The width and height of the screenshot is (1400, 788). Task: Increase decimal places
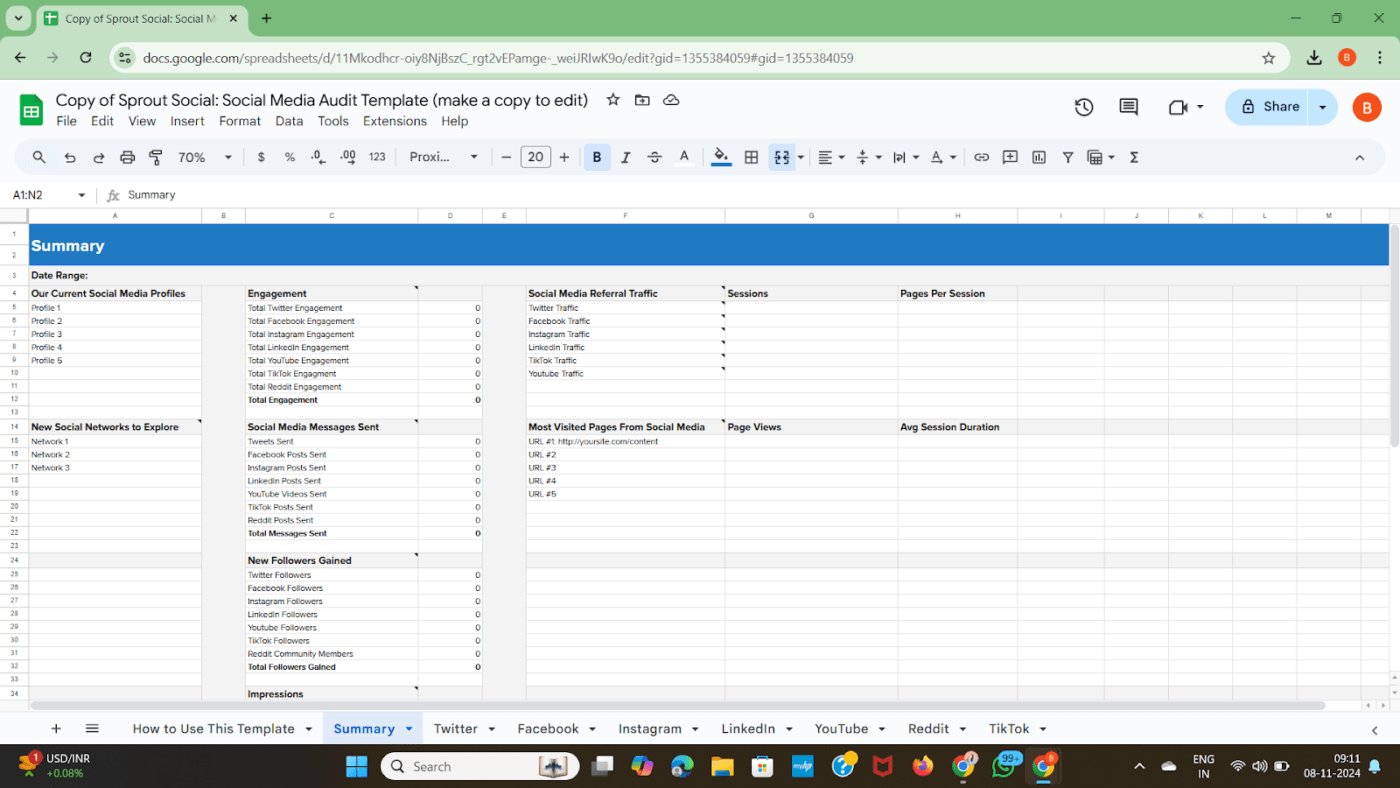point(348,157)
